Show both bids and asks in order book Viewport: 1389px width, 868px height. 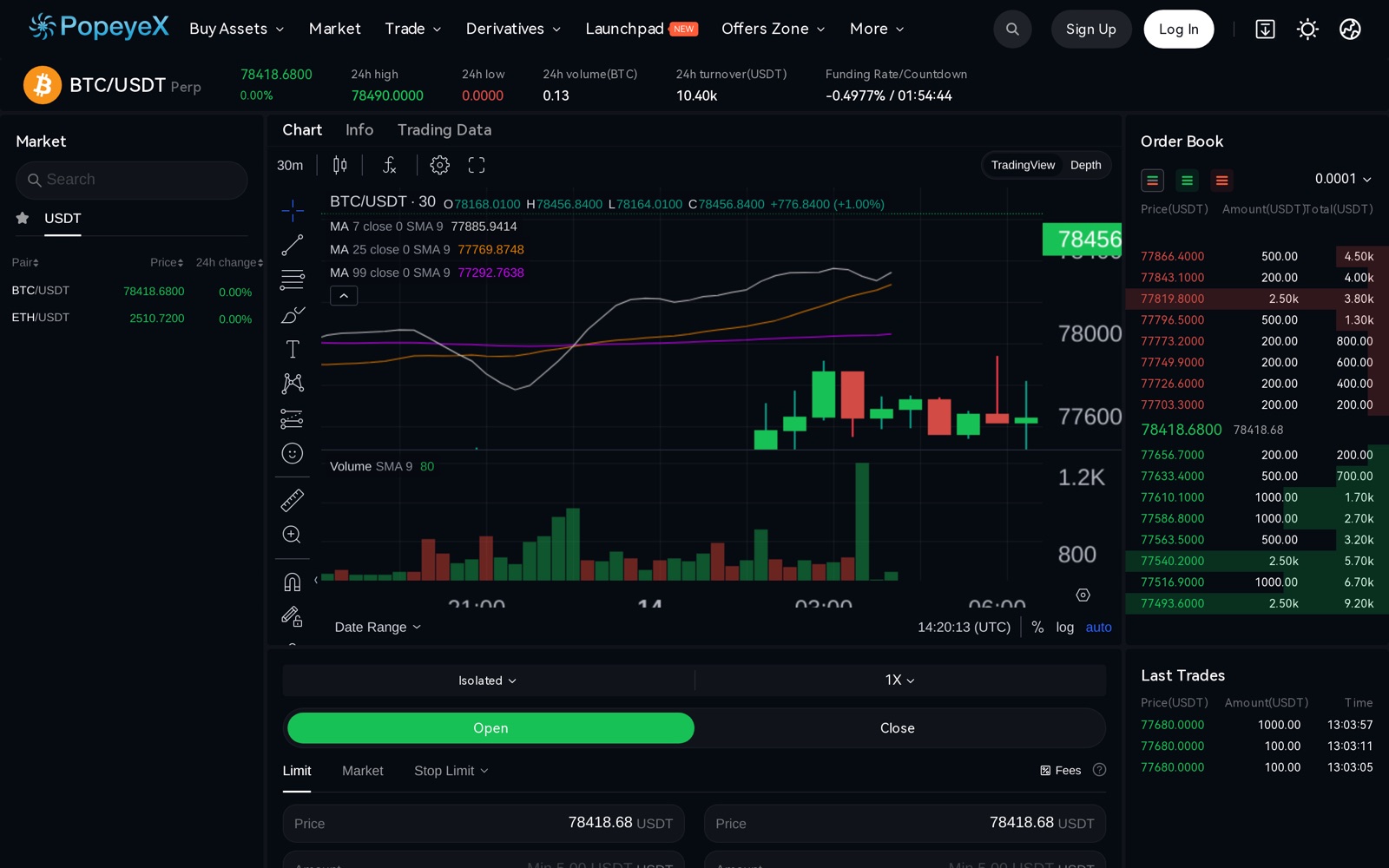tap(1152, 181)
